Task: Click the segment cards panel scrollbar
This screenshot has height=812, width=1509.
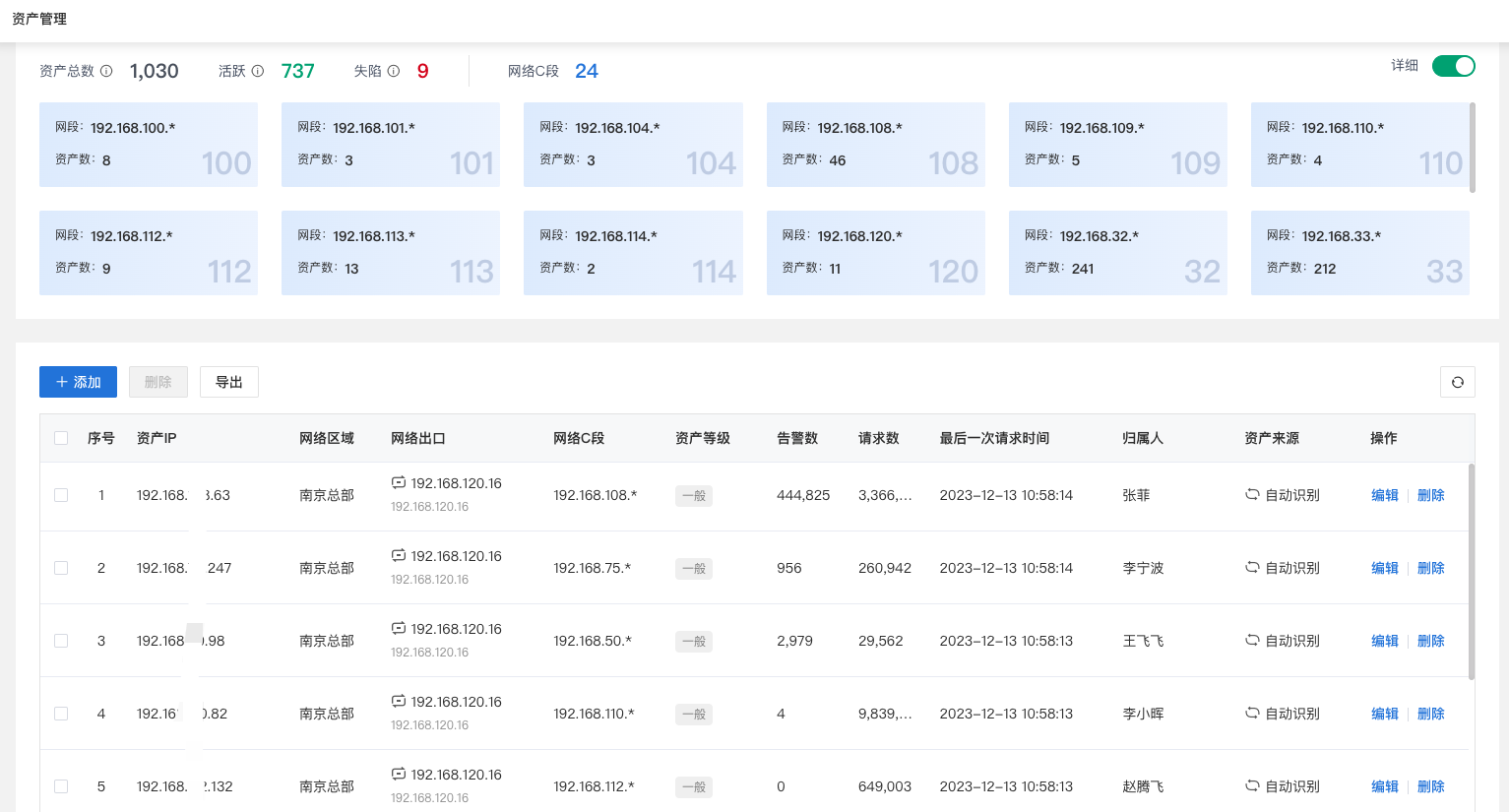Action: point(1473,148)
